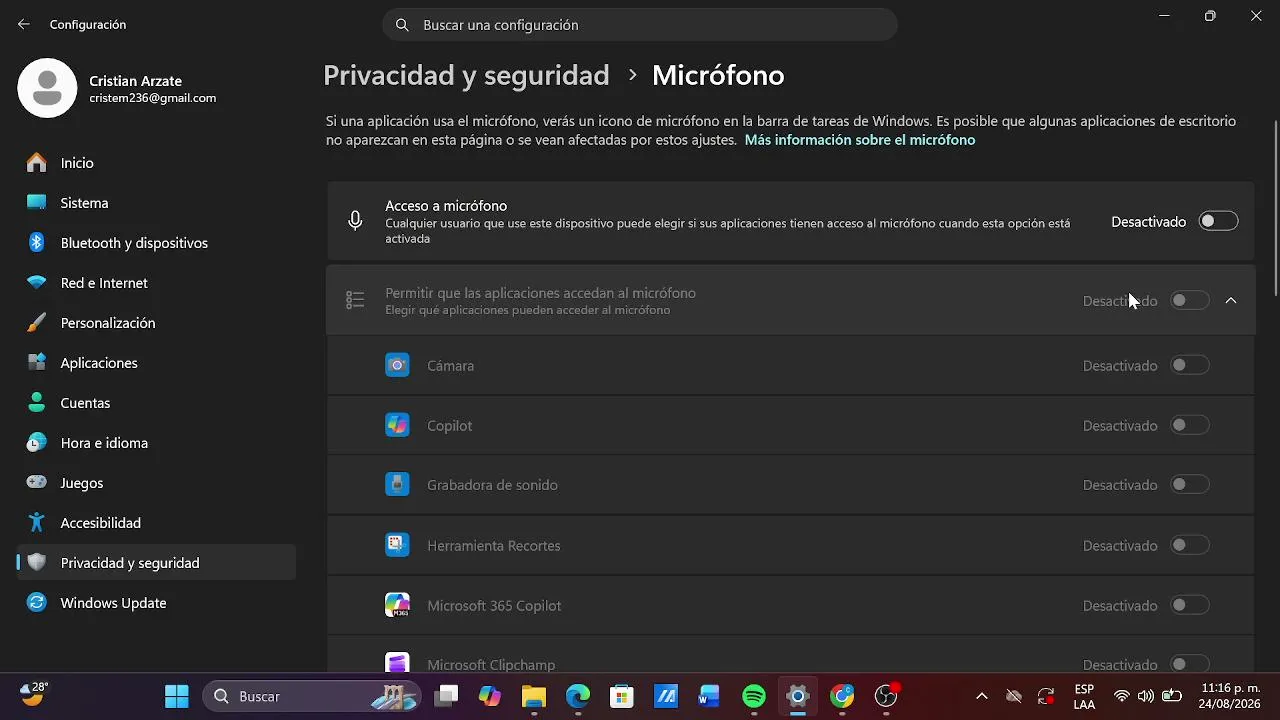Click the Cámara app icon
The image size is (1280, 720).
coord(397,365)
